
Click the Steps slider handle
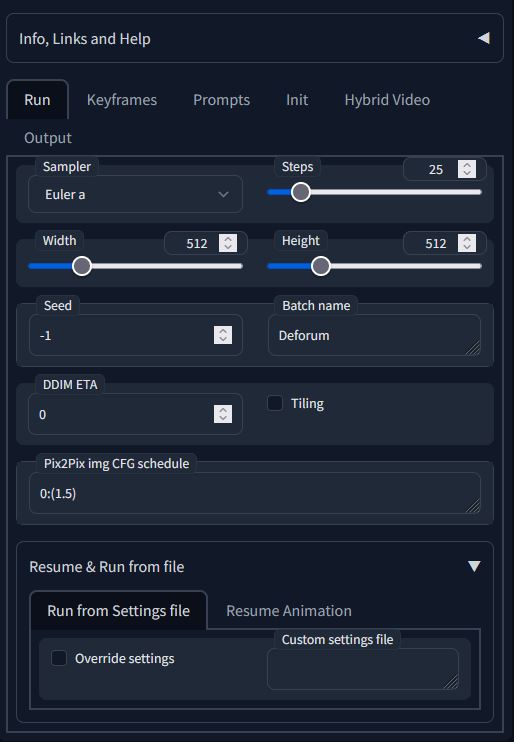[301, 192]
